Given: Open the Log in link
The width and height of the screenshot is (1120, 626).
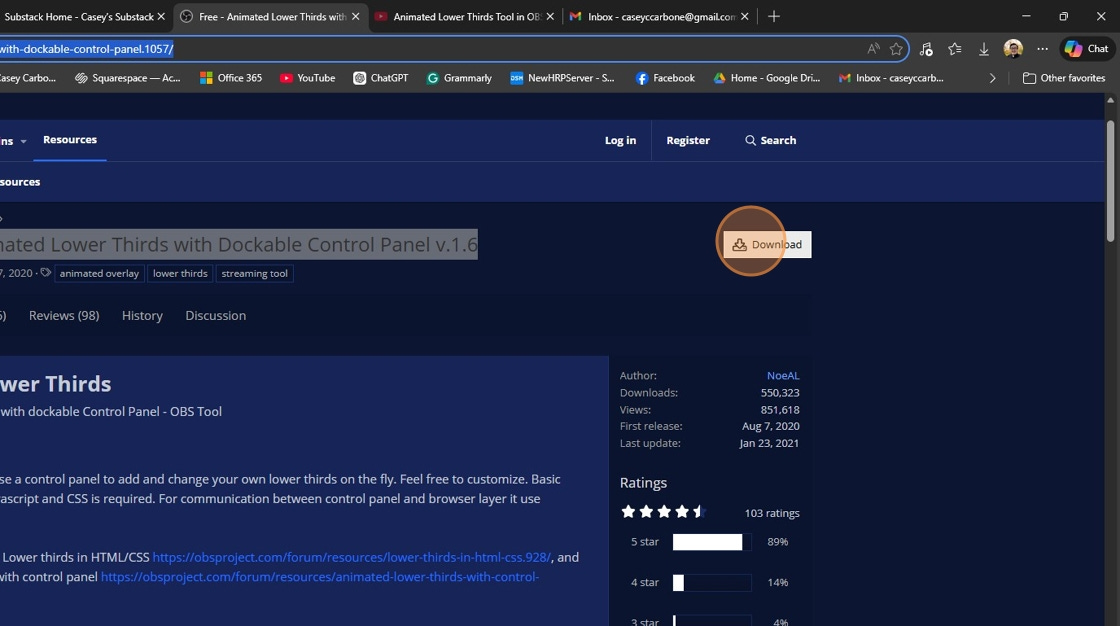Looking at the screenshot, I should point(620,141).
